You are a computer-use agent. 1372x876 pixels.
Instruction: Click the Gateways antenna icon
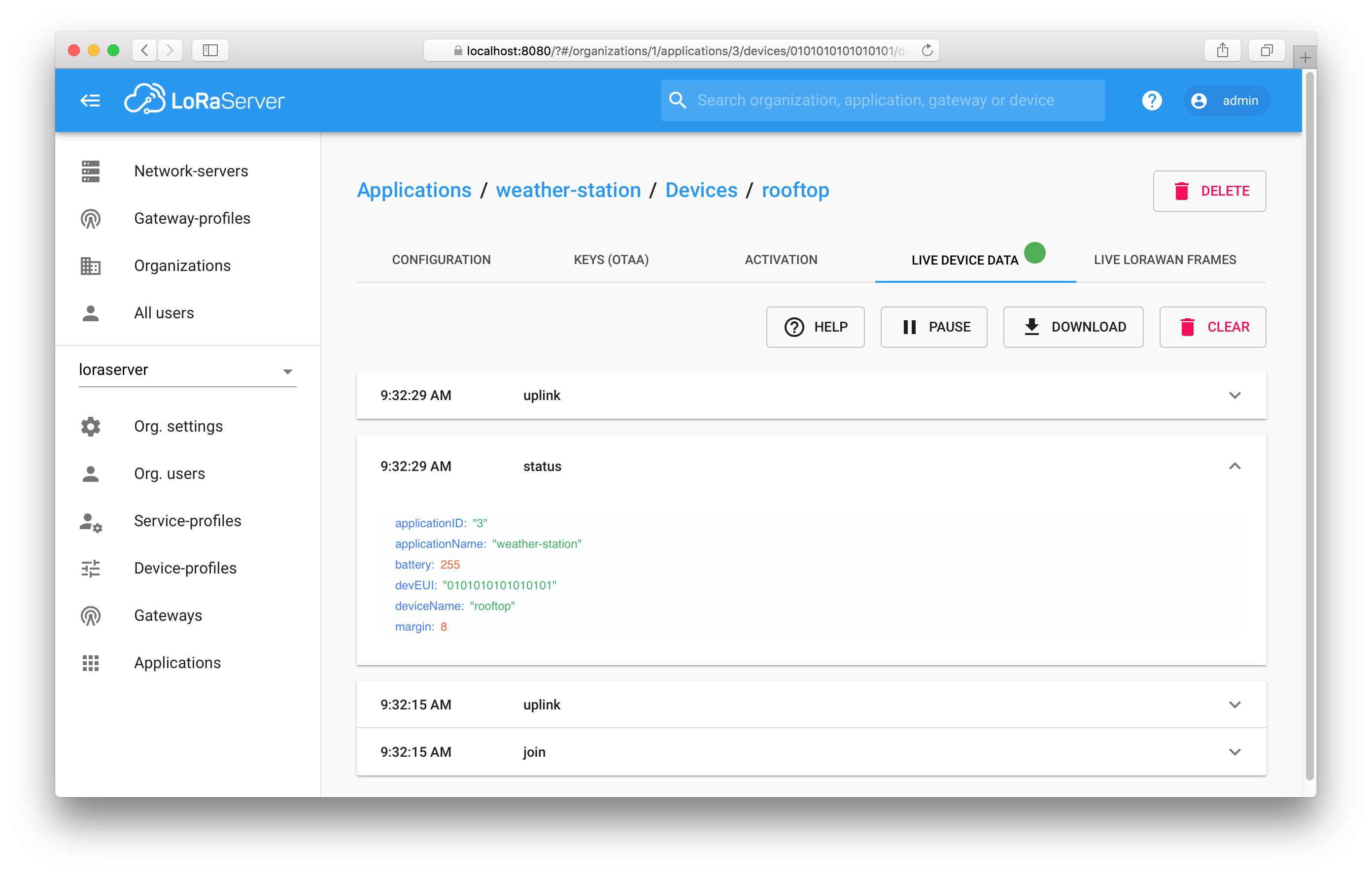[x=91, y=616]
